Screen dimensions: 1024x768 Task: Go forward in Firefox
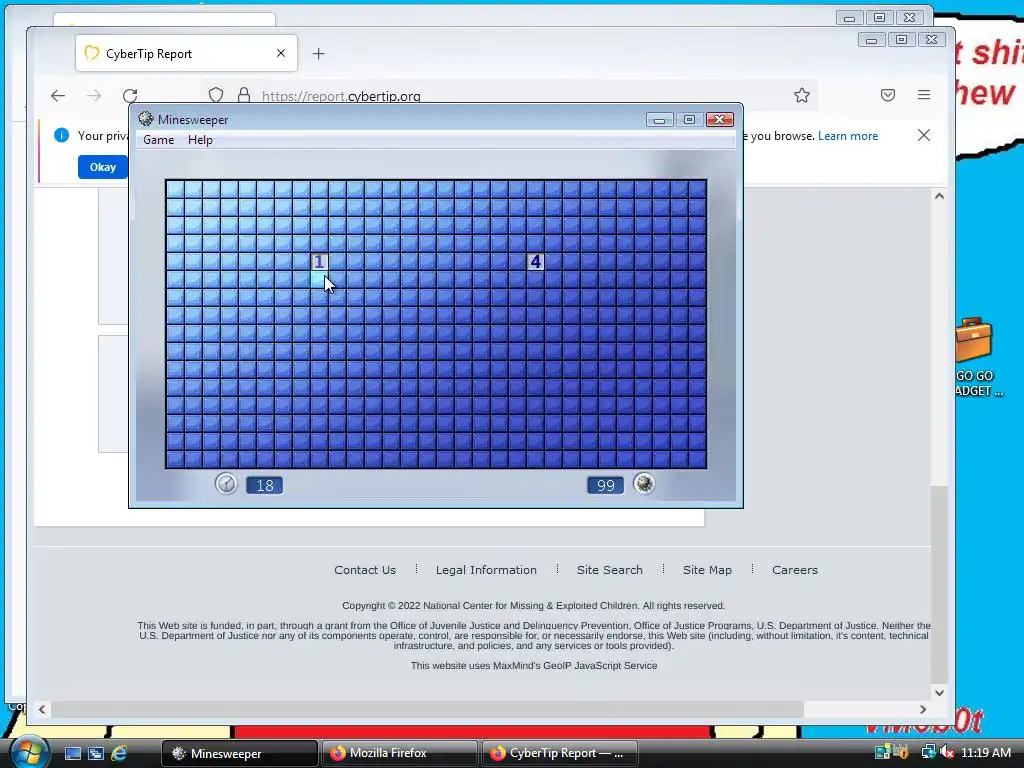[94, 95]
